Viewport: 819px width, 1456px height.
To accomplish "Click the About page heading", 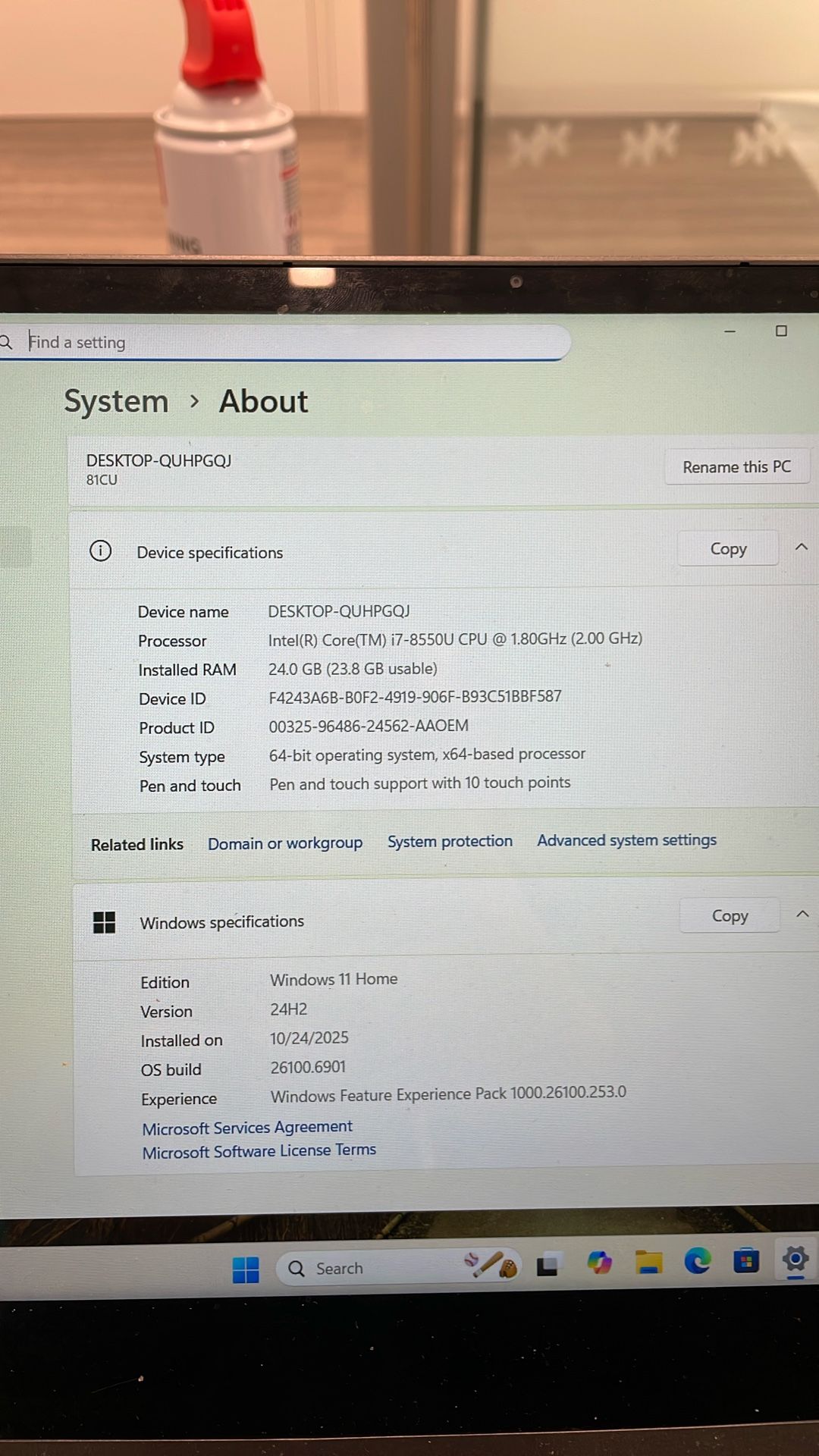I will (263, 401).
